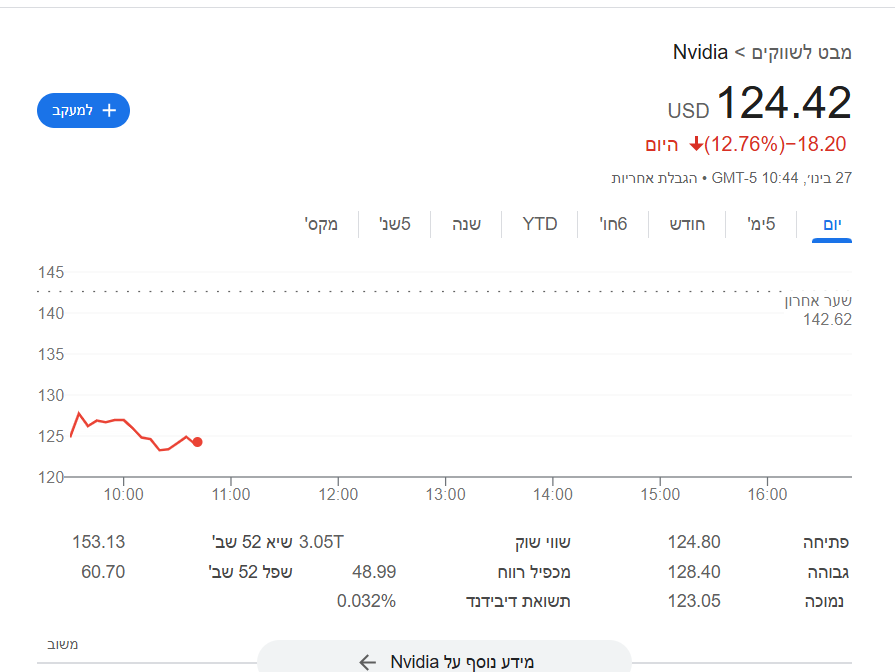Click the chart peak near 127 before 10:00

pyautogui.click(x=79, y=413)
